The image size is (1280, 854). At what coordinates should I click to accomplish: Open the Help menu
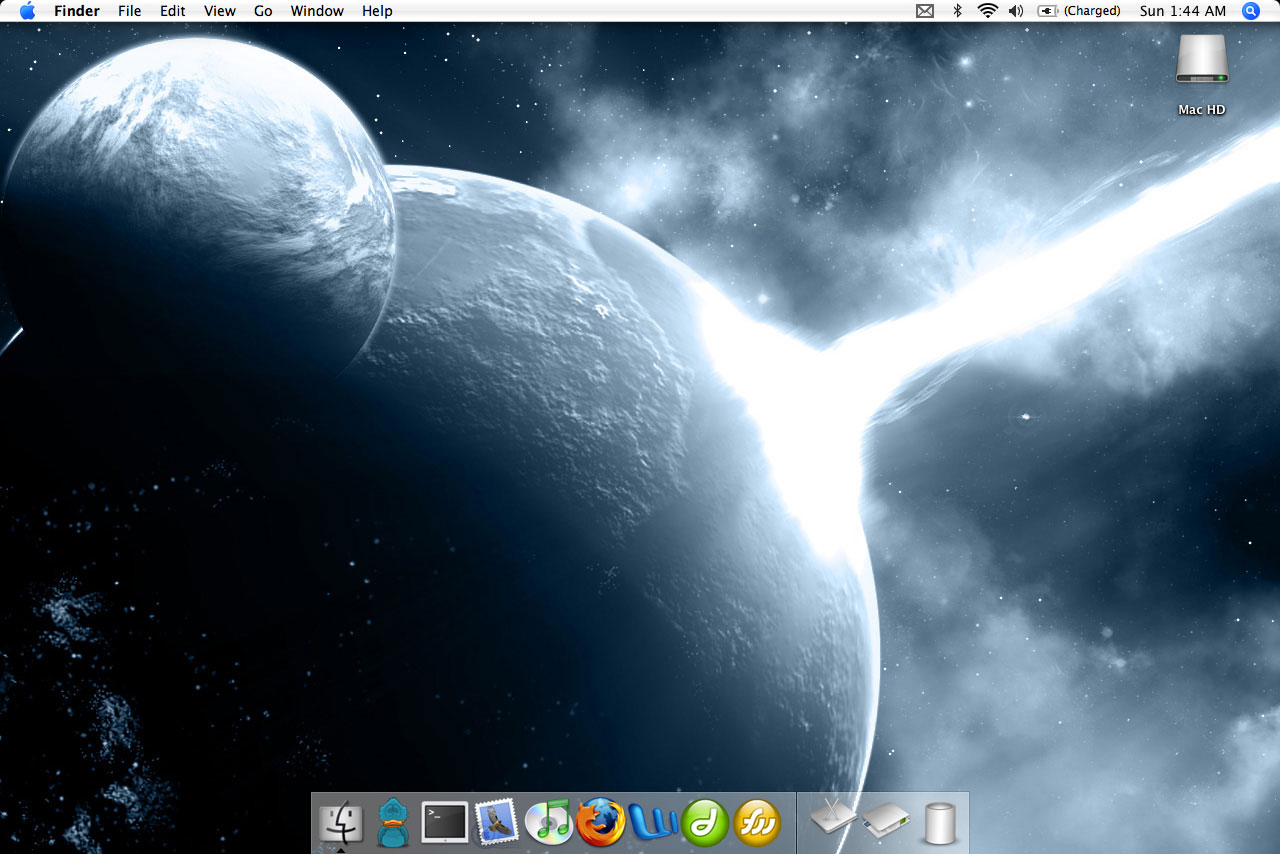point(377,11)
